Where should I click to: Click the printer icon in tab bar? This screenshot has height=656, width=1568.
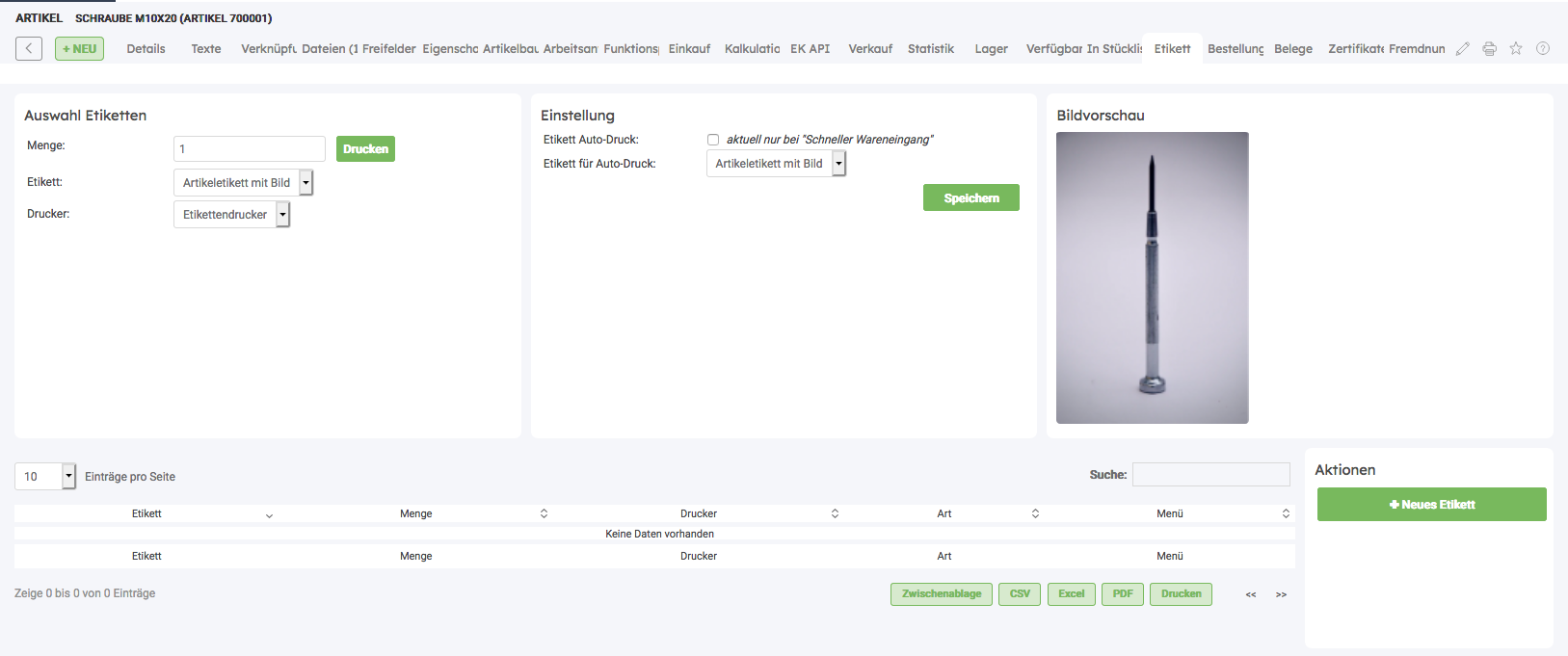pyautogui.click(x=1489, y=49)
